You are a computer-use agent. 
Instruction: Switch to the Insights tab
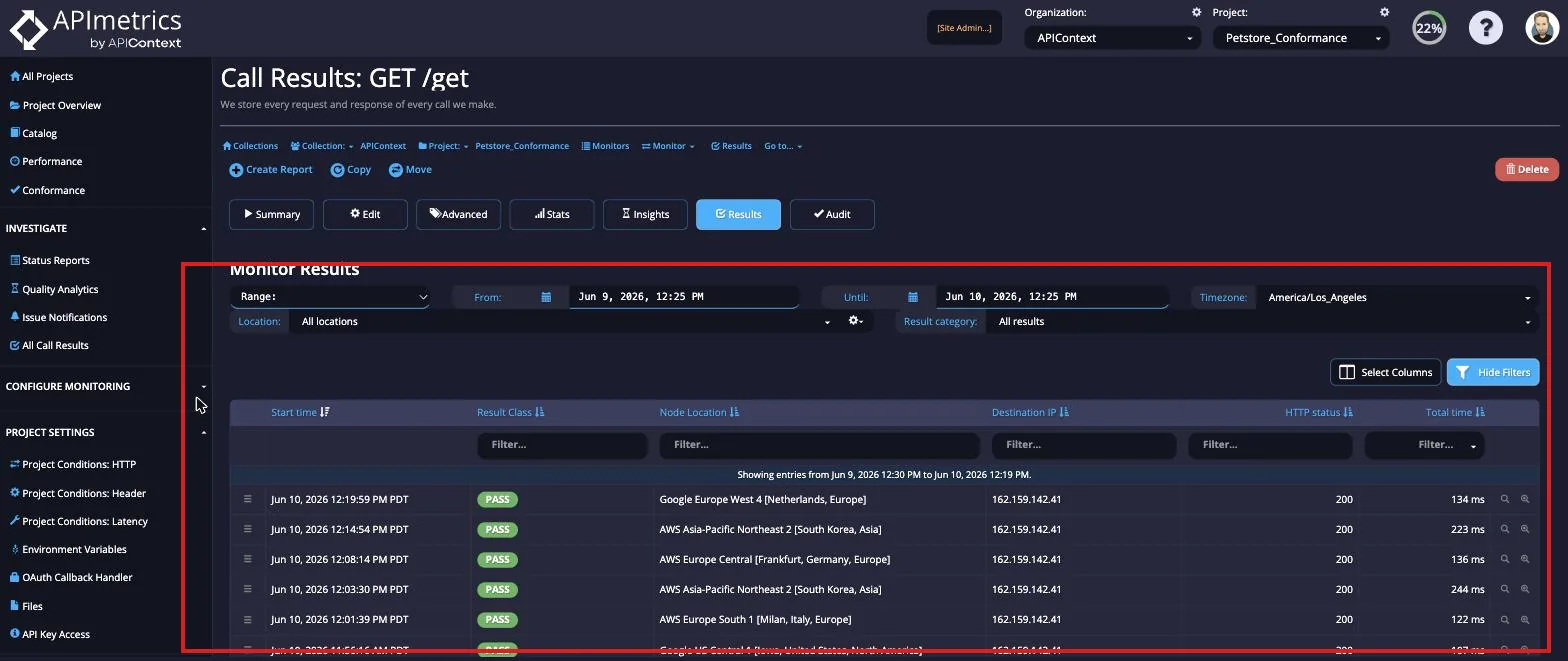click(x=645, y=214)
